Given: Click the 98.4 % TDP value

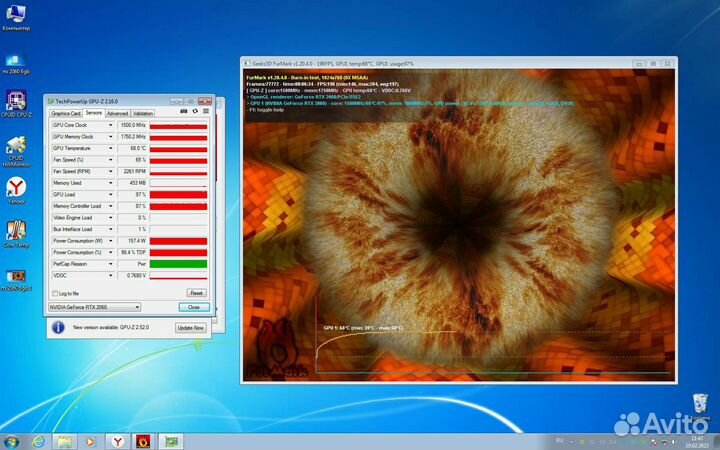Looking at the screenshot, I should click(x=132, y=253).
